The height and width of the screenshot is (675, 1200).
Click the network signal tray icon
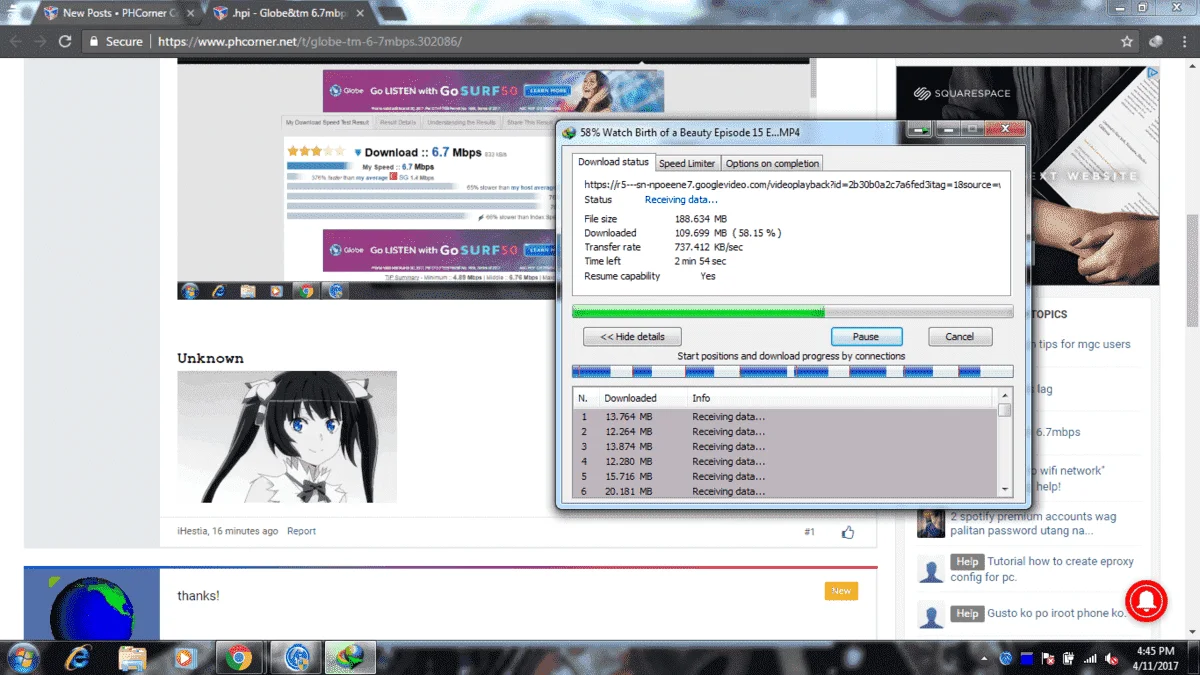click(x=1090, y=659)
